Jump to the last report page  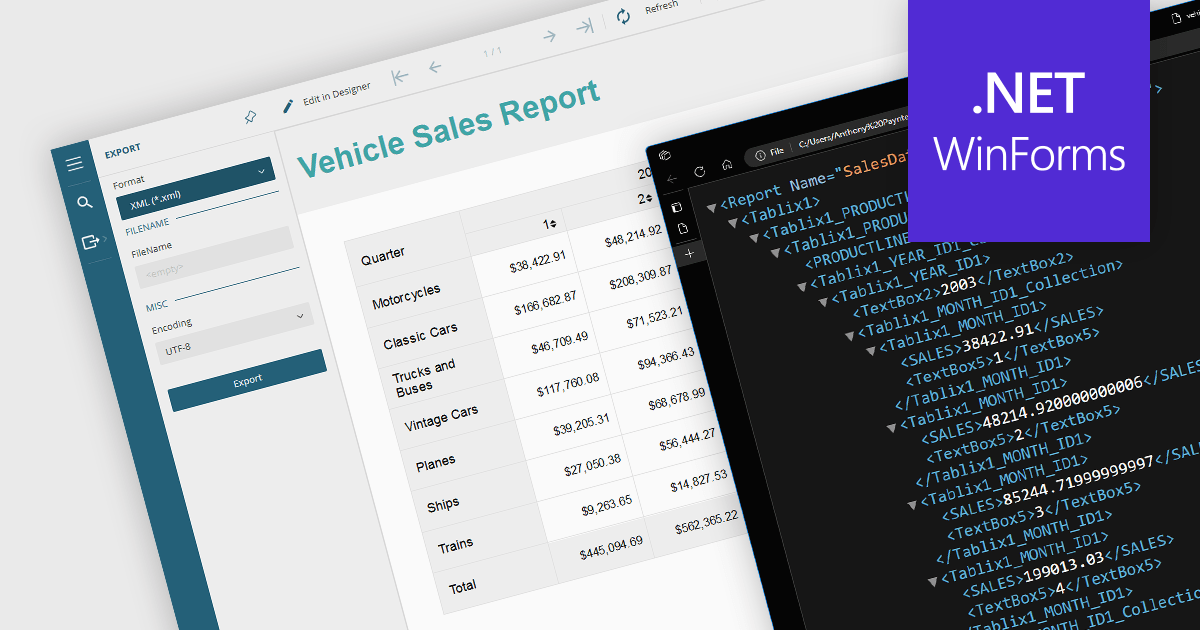pos(585,26)
